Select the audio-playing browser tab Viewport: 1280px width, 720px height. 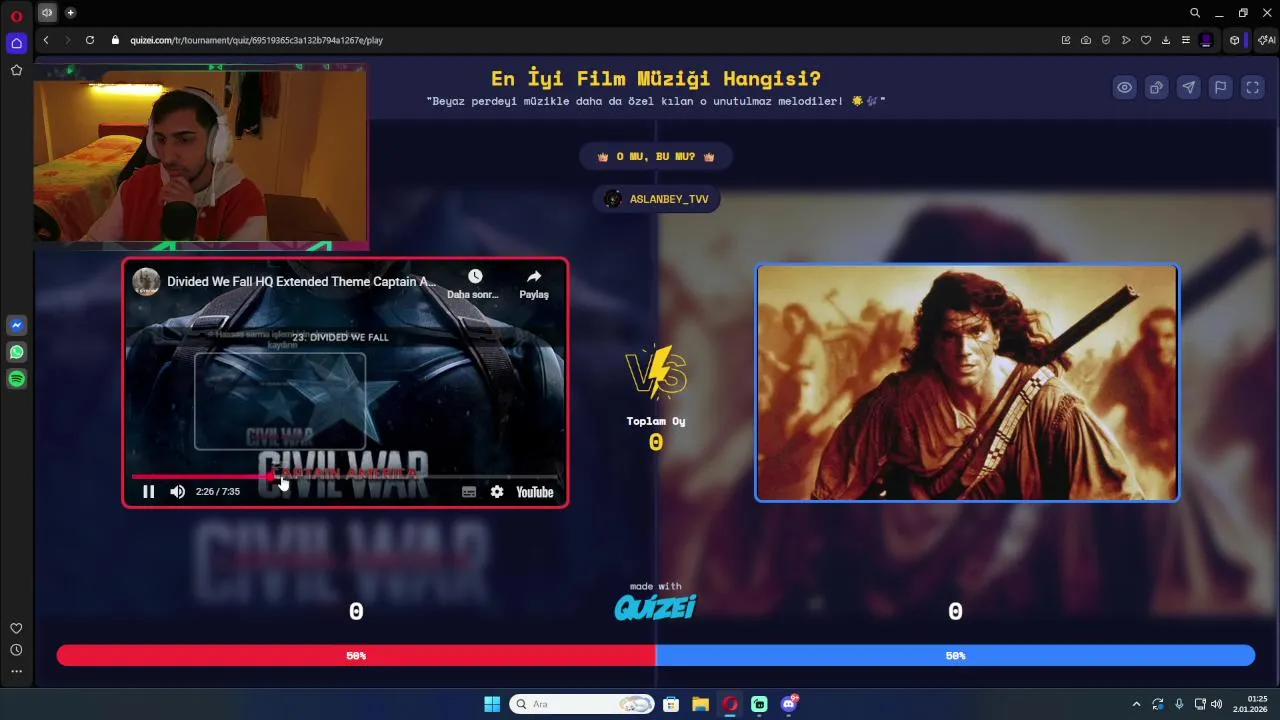tap(47, 13)
